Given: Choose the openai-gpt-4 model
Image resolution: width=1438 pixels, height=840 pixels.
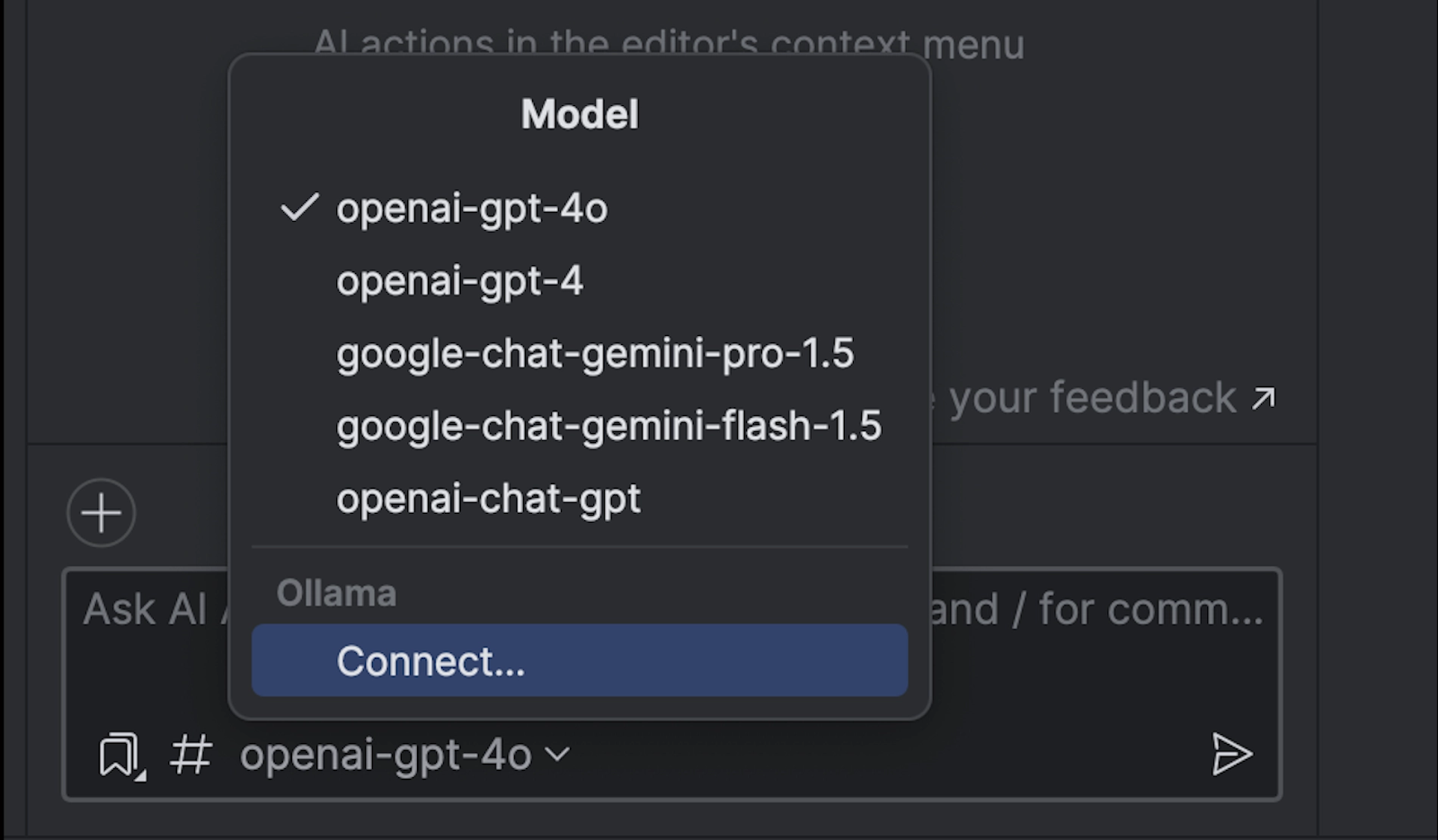Looking at the screenshot, I should [x=459, y=281].
